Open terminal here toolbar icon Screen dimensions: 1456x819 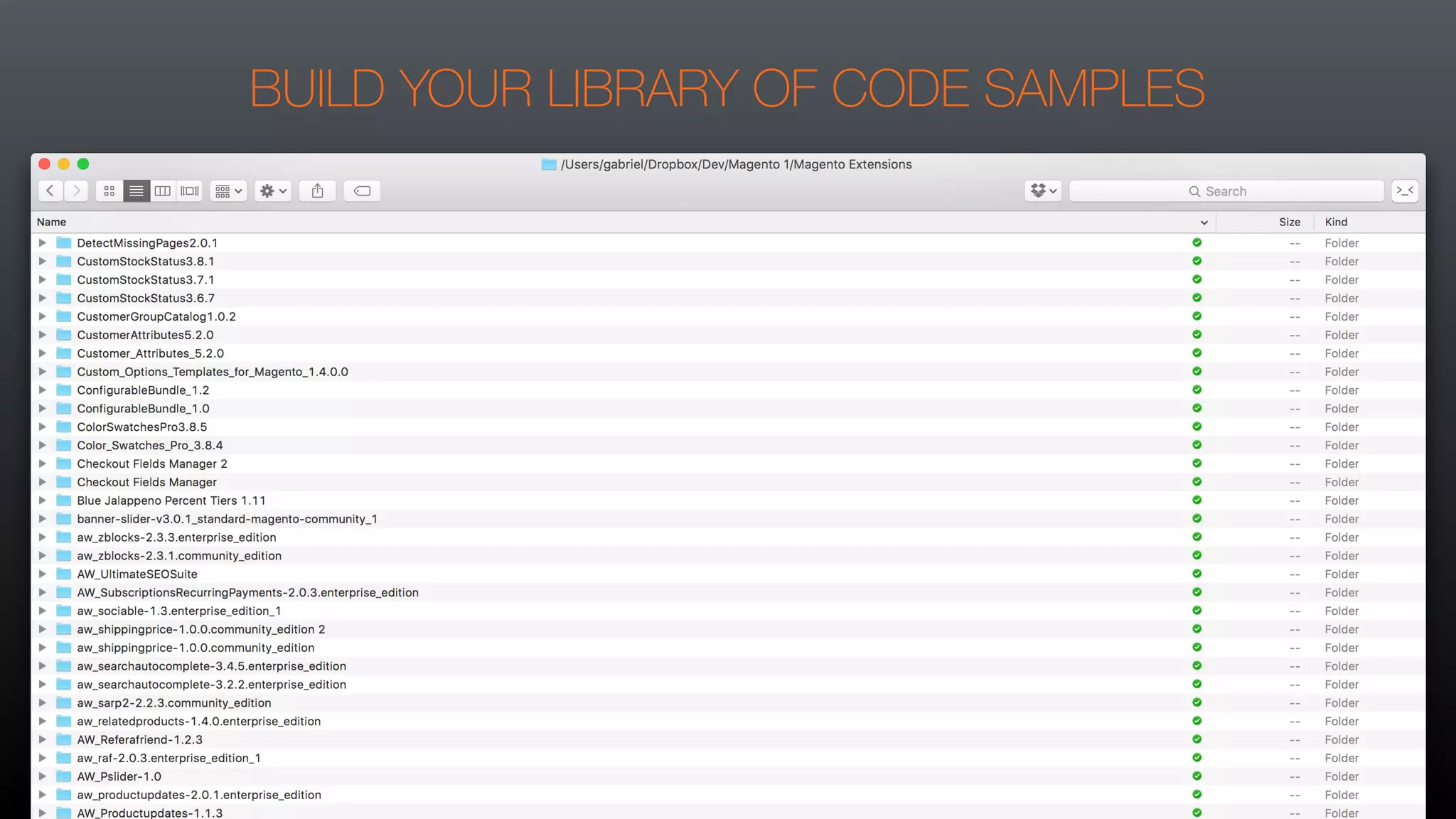tap(1405, 191)
